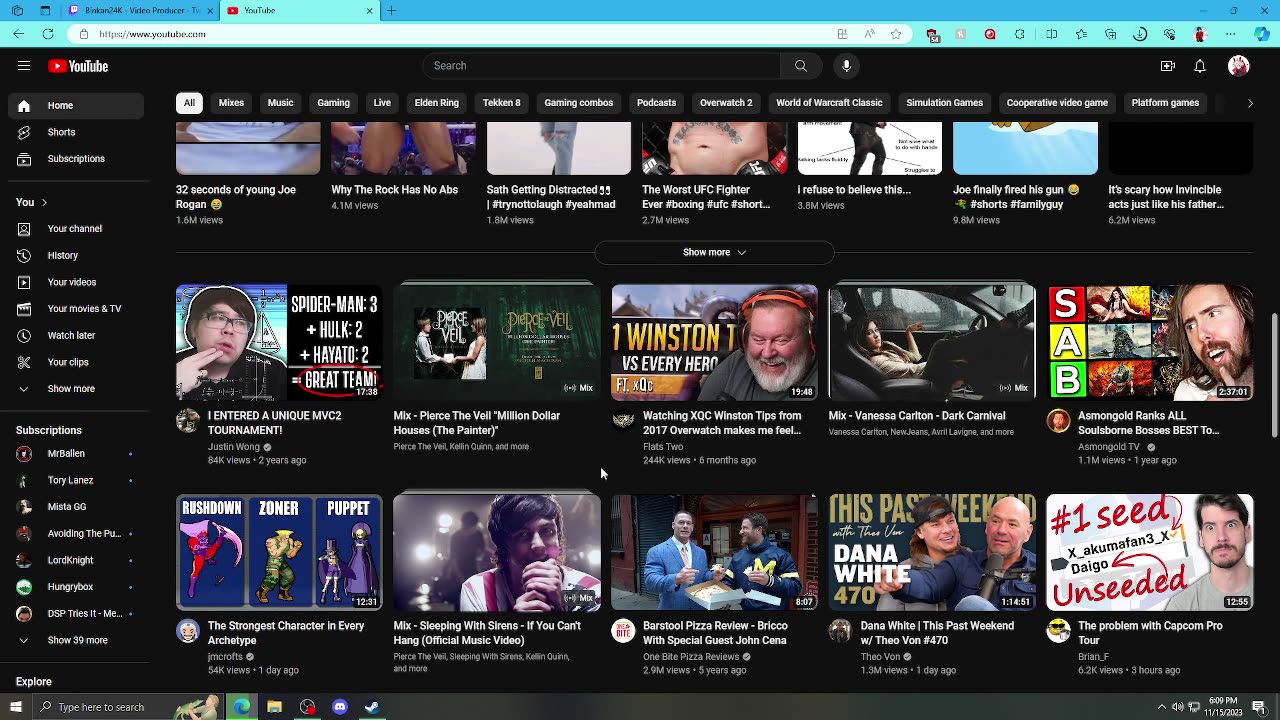Reload the page with refresh icon
1280x720 pixels.
pos(47,34)
